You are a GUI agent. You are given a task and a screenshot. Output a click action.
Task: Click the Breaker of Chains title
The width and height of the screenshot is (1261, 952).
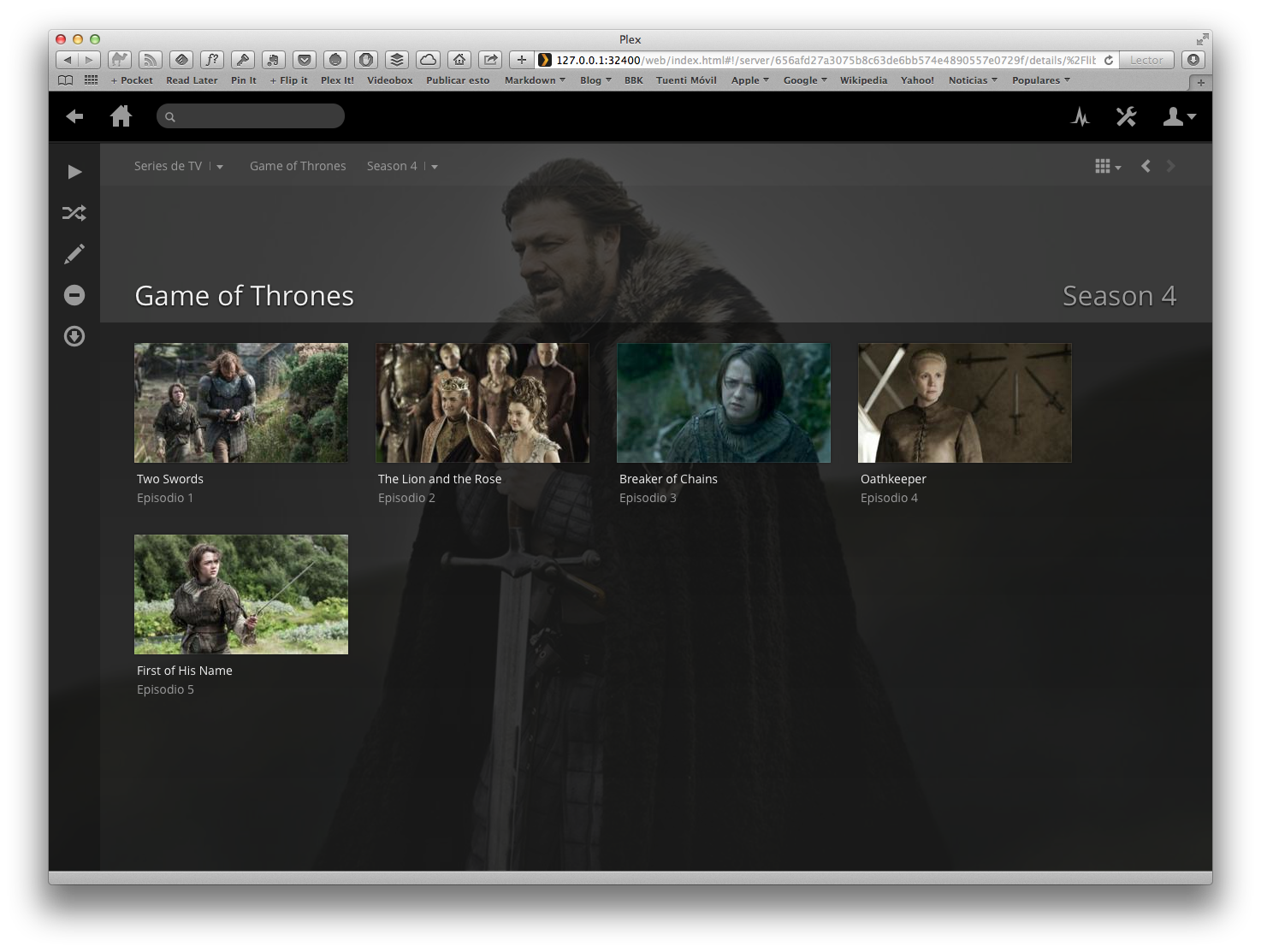click(668, 479)
